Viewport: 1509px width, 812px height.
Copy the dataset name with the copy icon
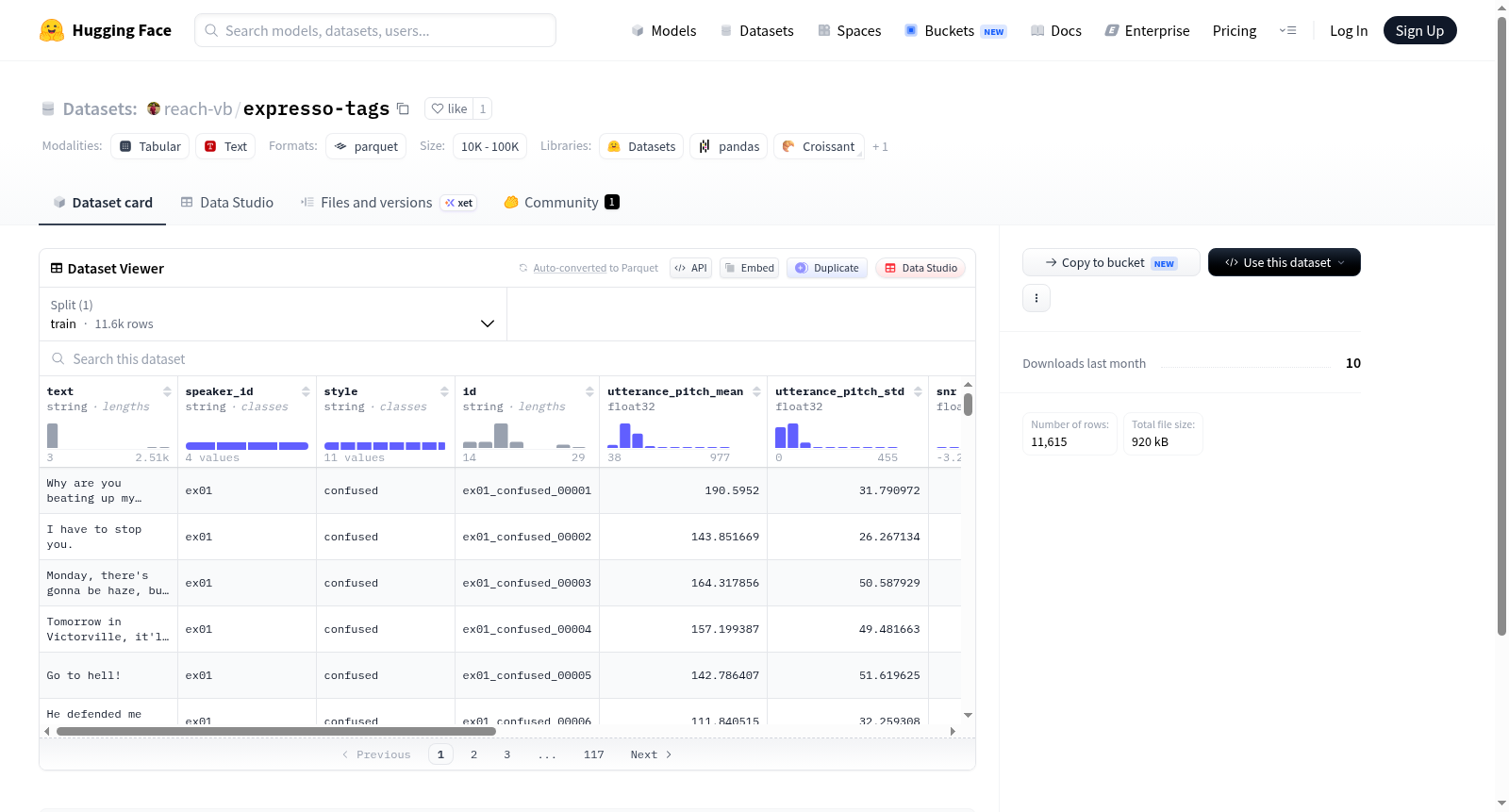[x=403, y=108]
